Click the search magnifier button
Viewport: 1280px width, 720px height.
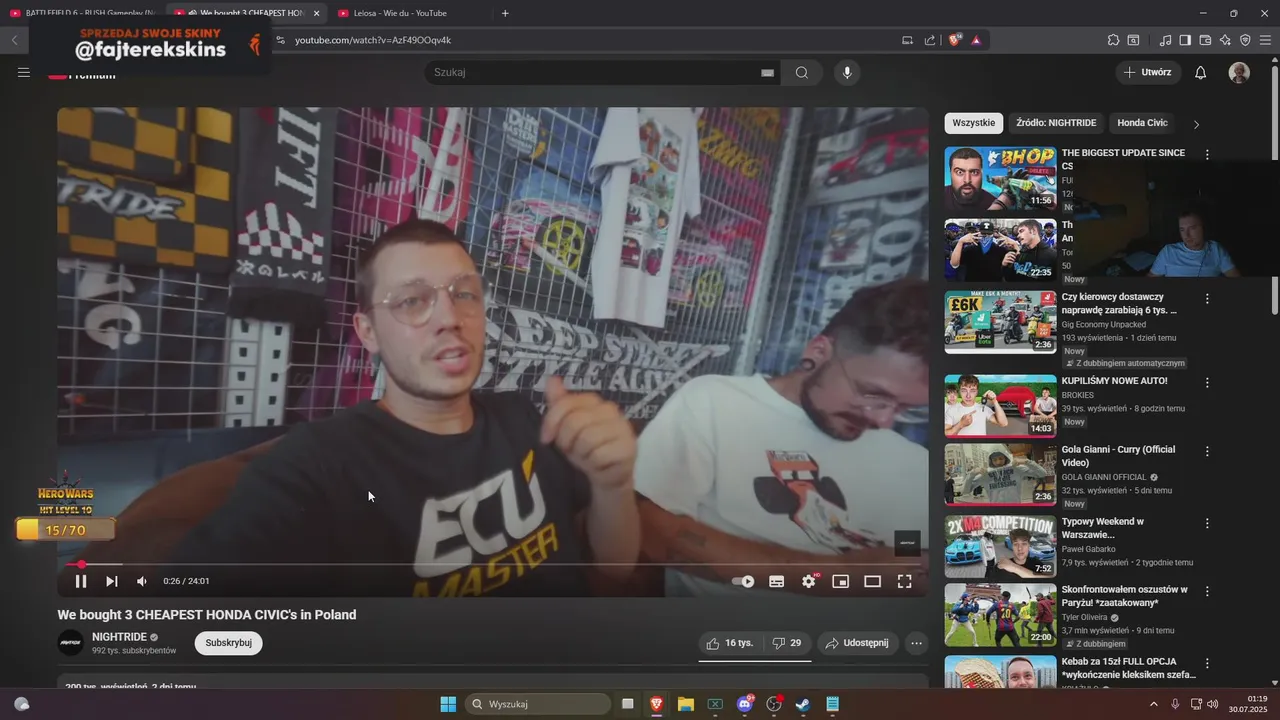coord(802,72)
